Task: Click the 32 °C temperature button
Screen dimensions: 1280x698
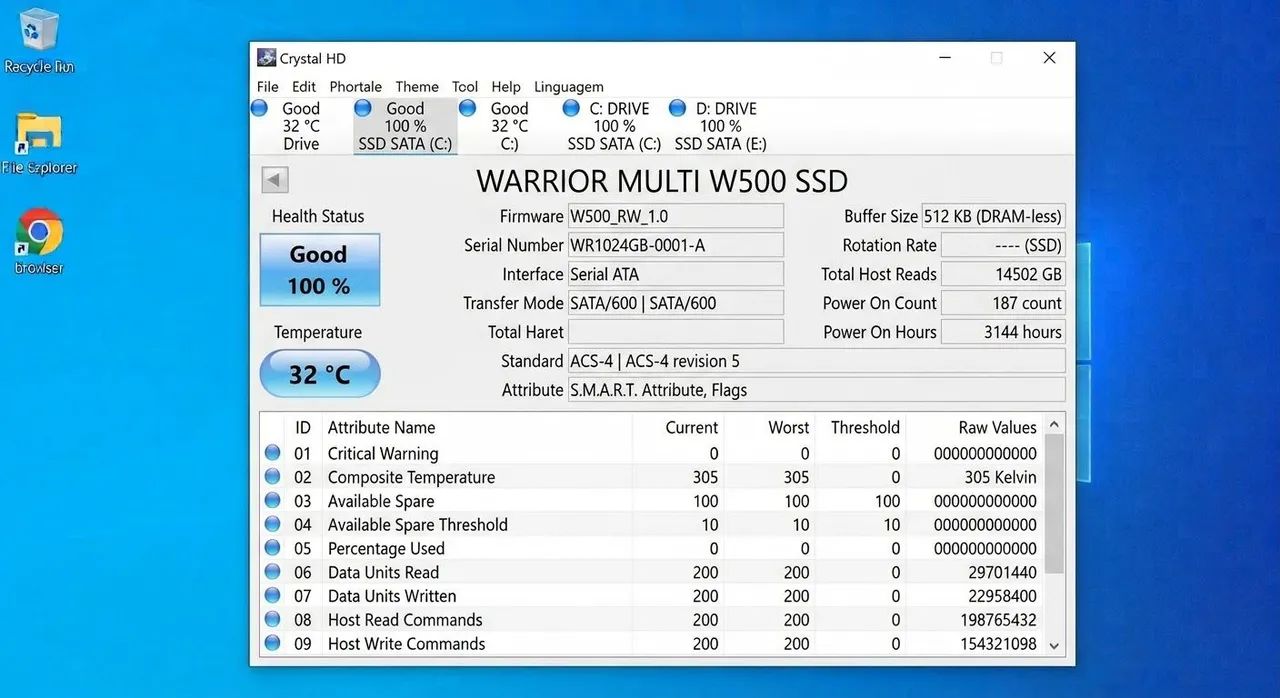Action: pos(319,375)
